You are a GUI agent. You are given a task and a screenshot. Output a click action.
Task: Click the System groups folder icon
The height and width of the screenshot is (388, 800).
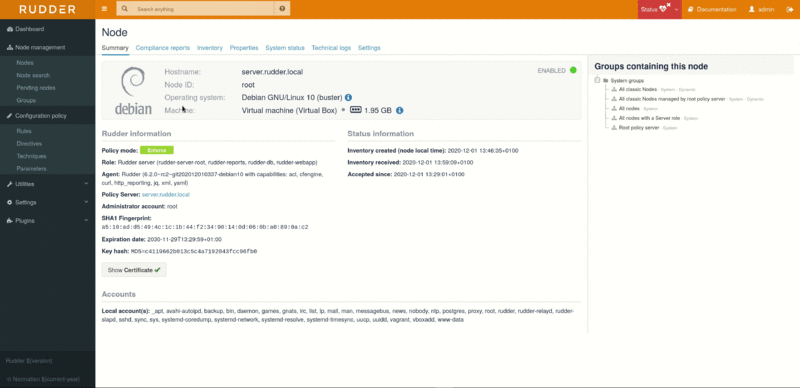(x=605, y=81)
